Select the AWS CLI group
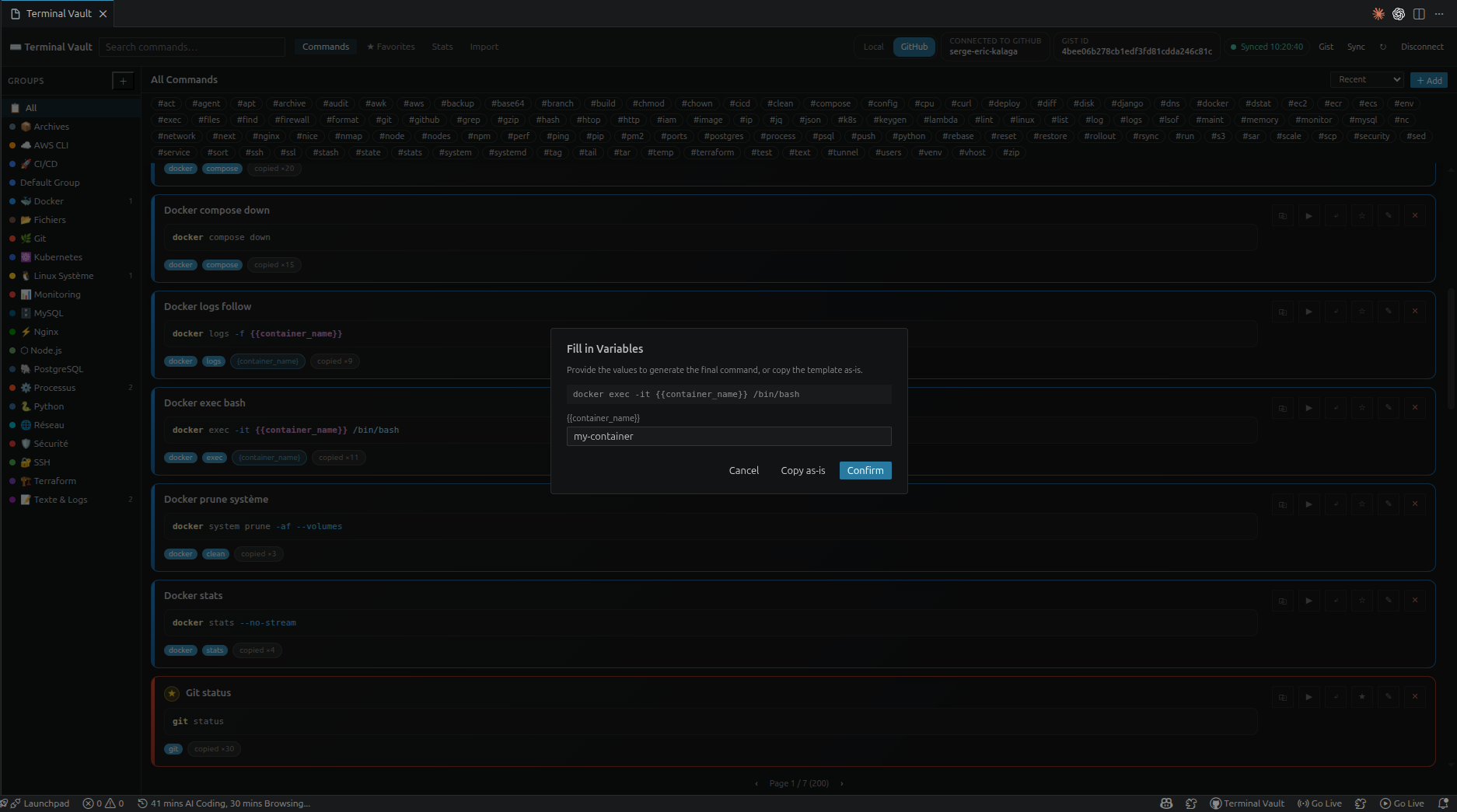The height and width of the screenshot is (812, 1457). tap(71, 145)
